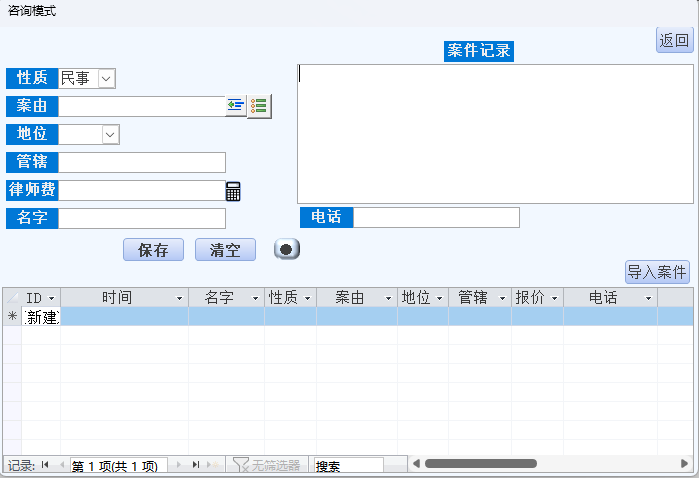699x478 pixels.
Task: Click the indent icon beside 案由 field
Action: click(236, 106)
